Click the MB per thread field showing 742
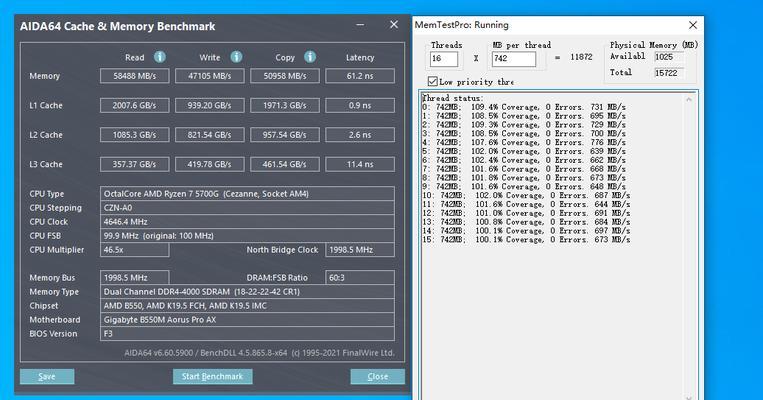This screenshot has height=400, width=763. 514,59
